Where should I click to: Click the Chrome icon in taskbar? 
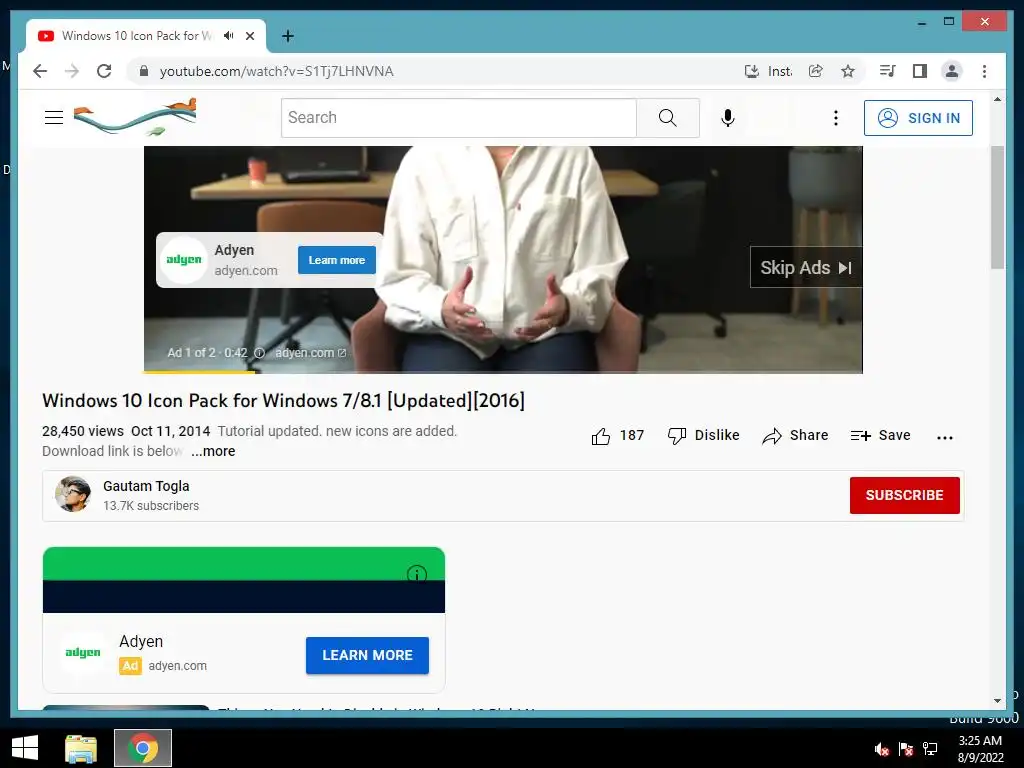click(x=143, y=748)
